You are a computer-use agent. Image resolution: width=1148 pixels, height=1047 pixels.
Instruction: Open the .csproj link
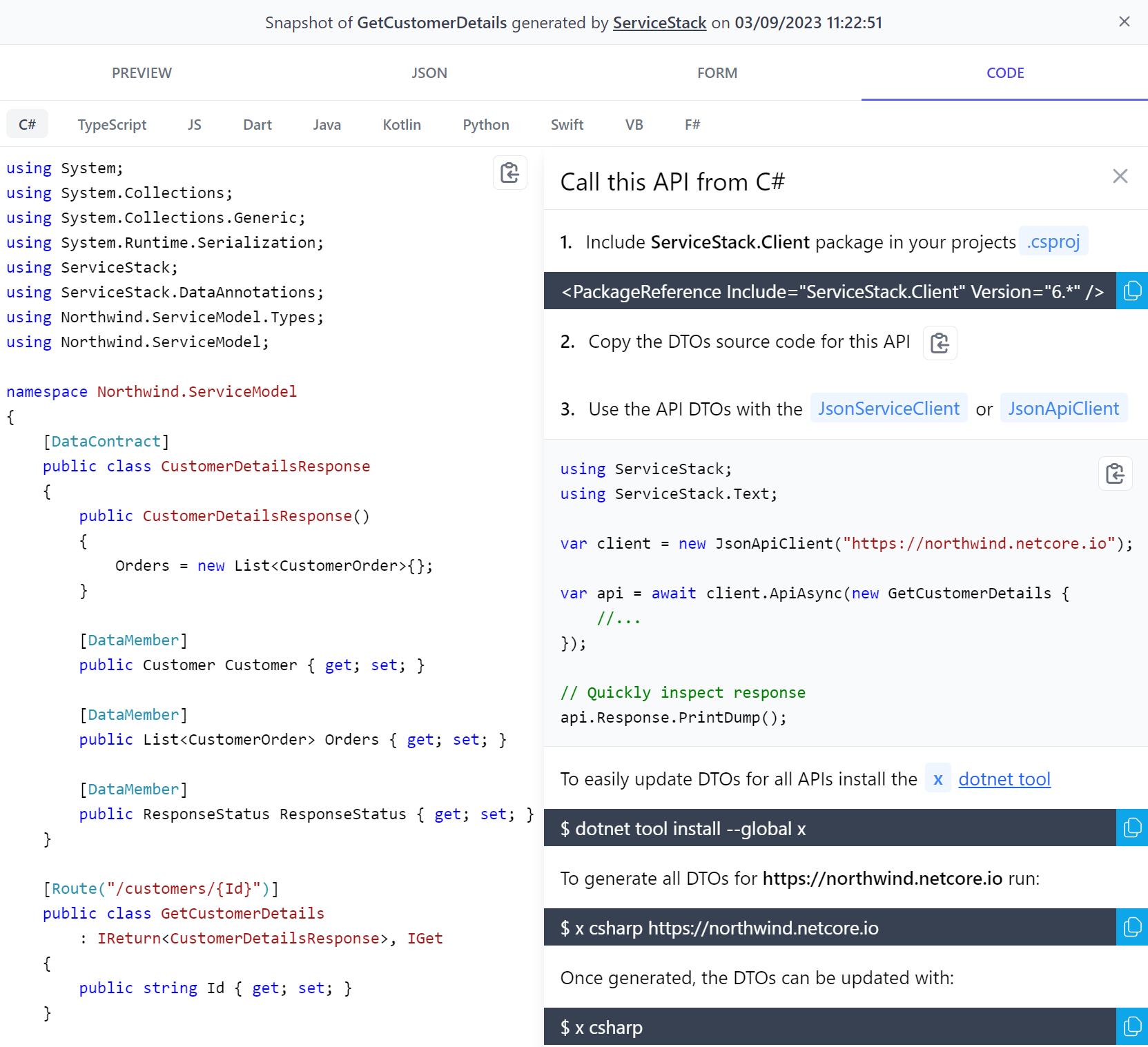click(1053, 241)
